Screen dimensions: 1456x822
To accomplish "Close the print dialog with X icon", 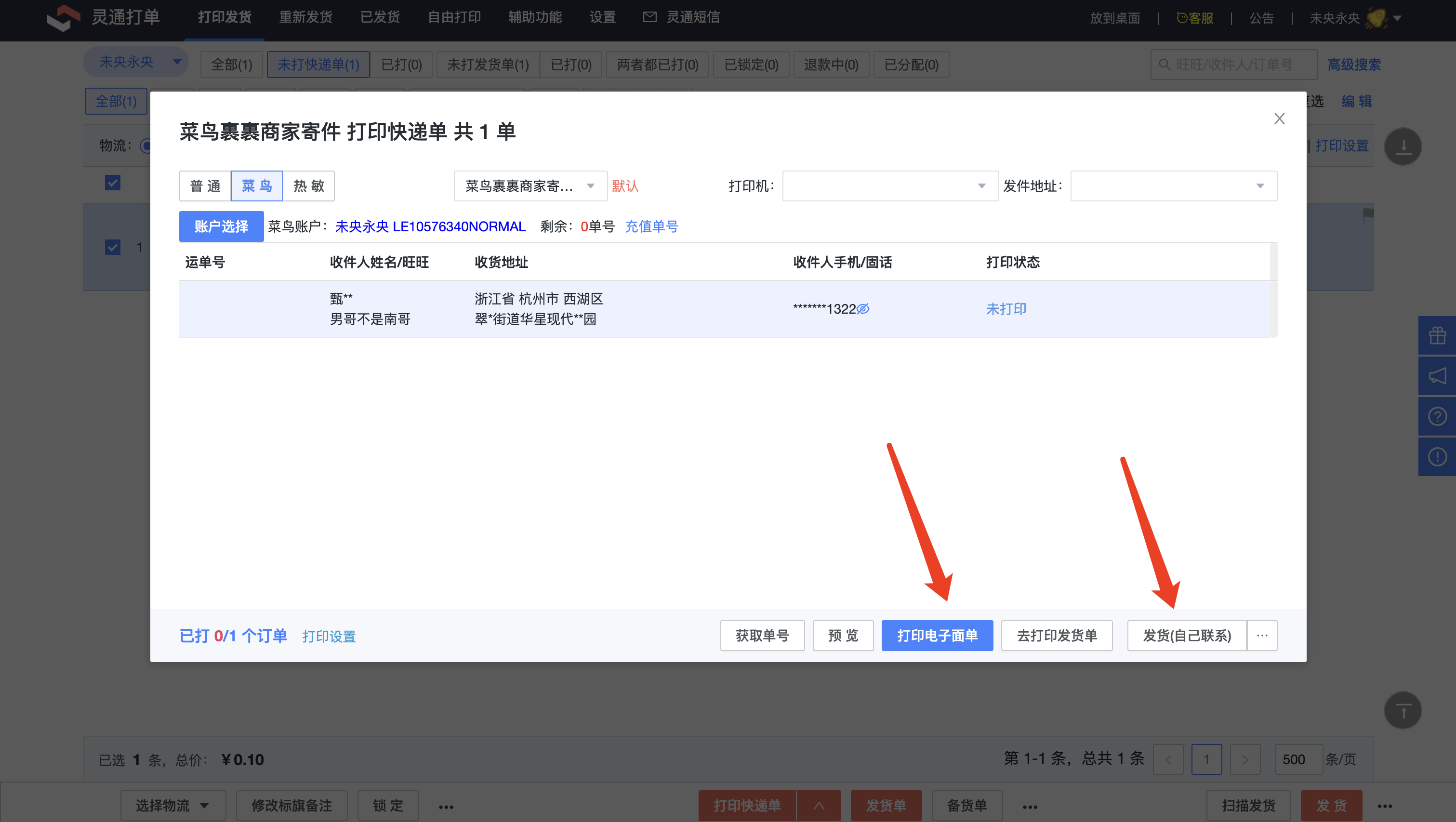I will point(1279,119).
